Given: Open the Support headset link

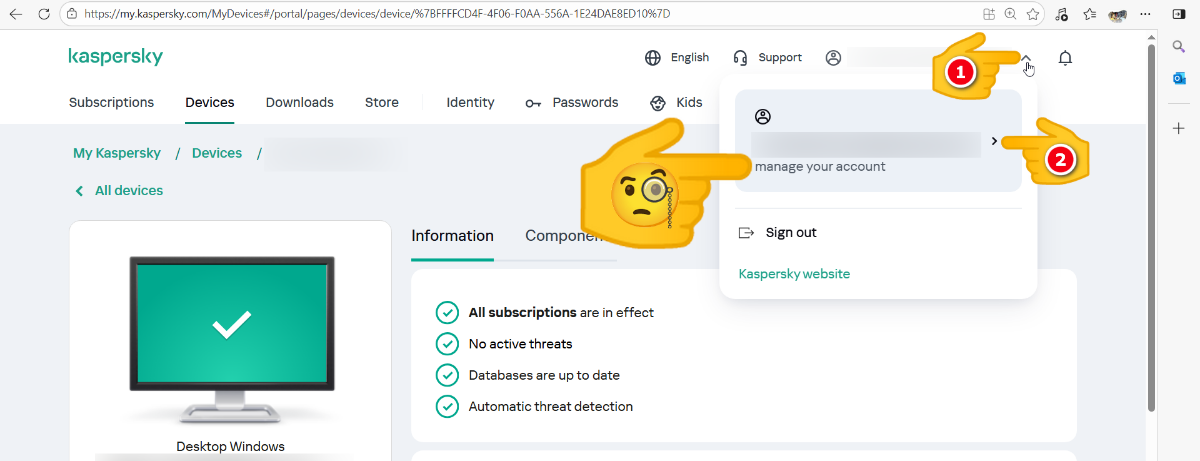Looking at the screenshot, I should click(767, 58).
